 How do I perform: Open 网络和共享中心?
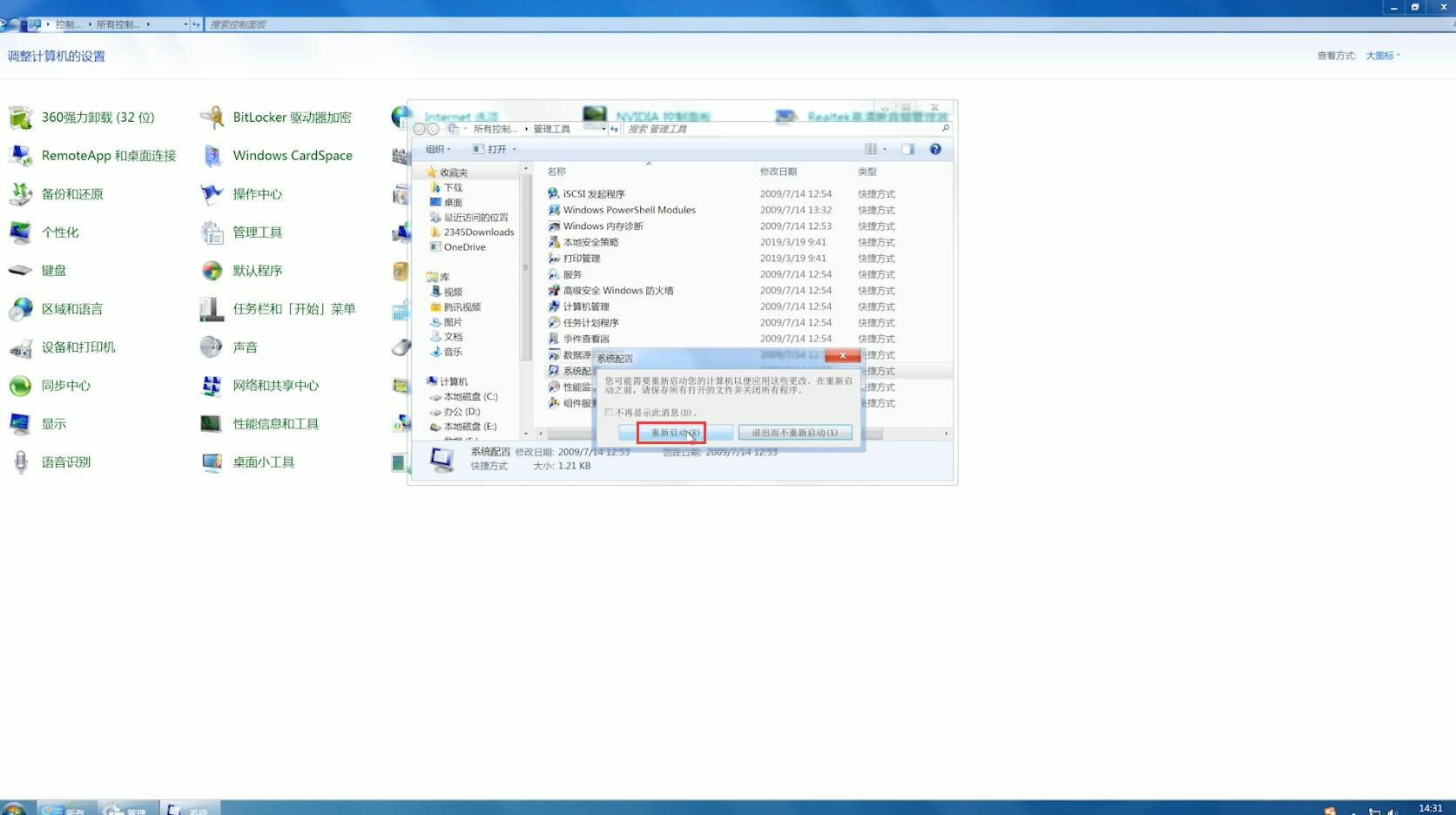pyautogui.click(x=260, y=385)
